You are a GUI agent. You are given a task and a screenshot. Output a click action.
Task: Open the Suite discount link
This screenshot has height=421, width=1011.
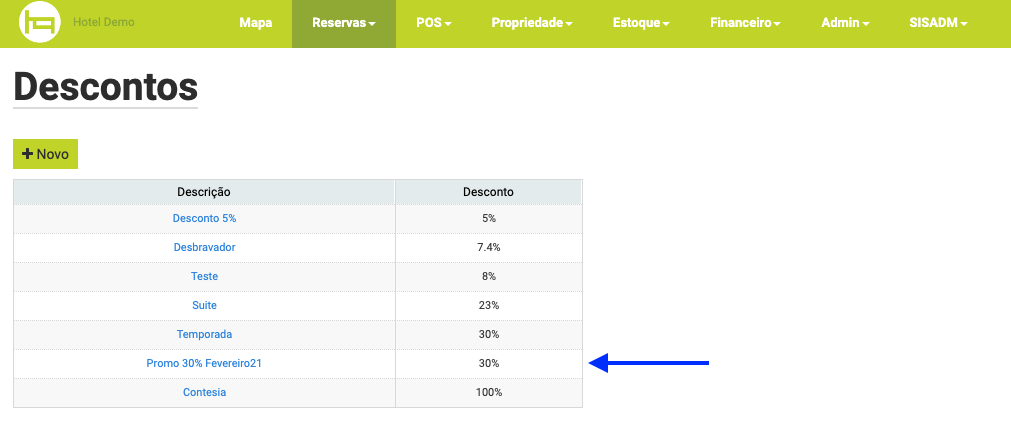204,306
